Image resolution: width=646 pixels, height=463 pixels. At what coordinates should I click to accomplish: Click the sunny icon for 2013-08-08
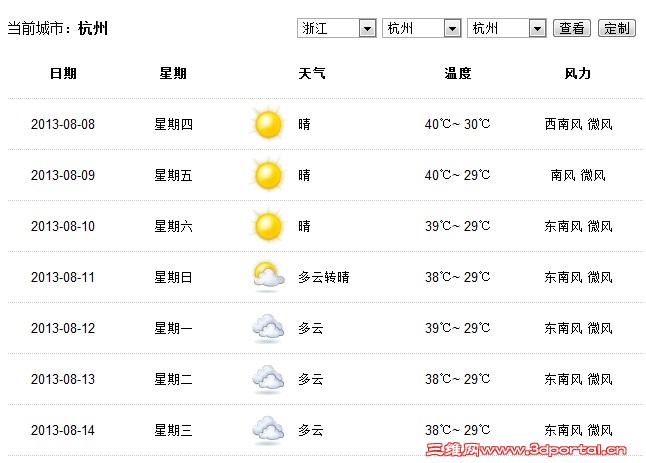pos(268,124)
